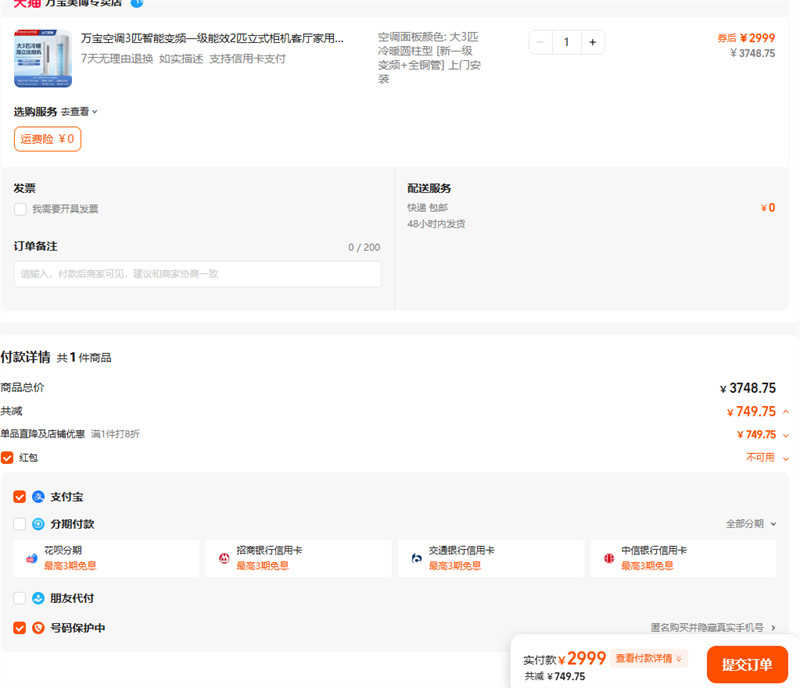
Task: Select the 运费险 shipping insurance option
Action: coord(47,139)
